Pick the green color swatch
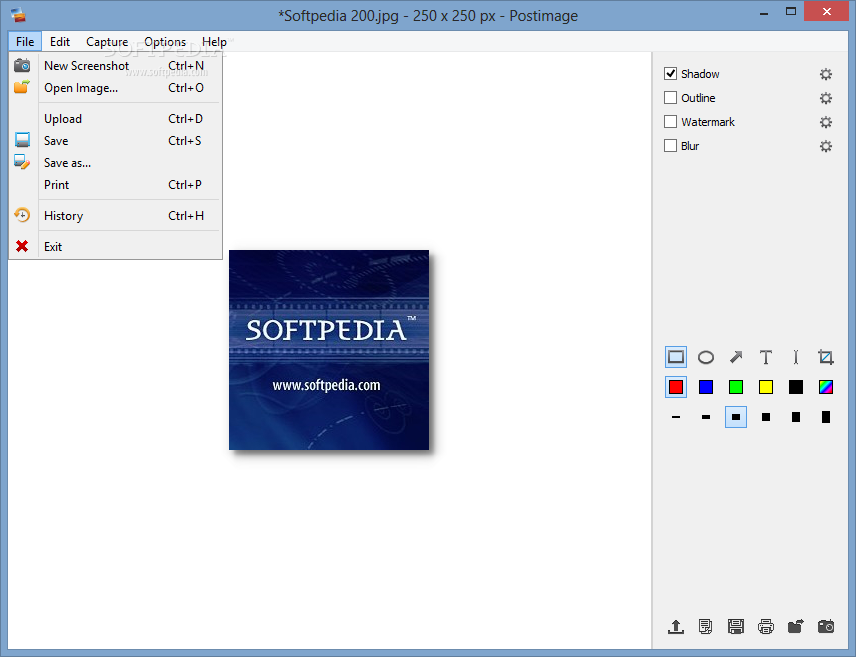The height and width of the screenshot is (657, 856). (x=736, y=387)
